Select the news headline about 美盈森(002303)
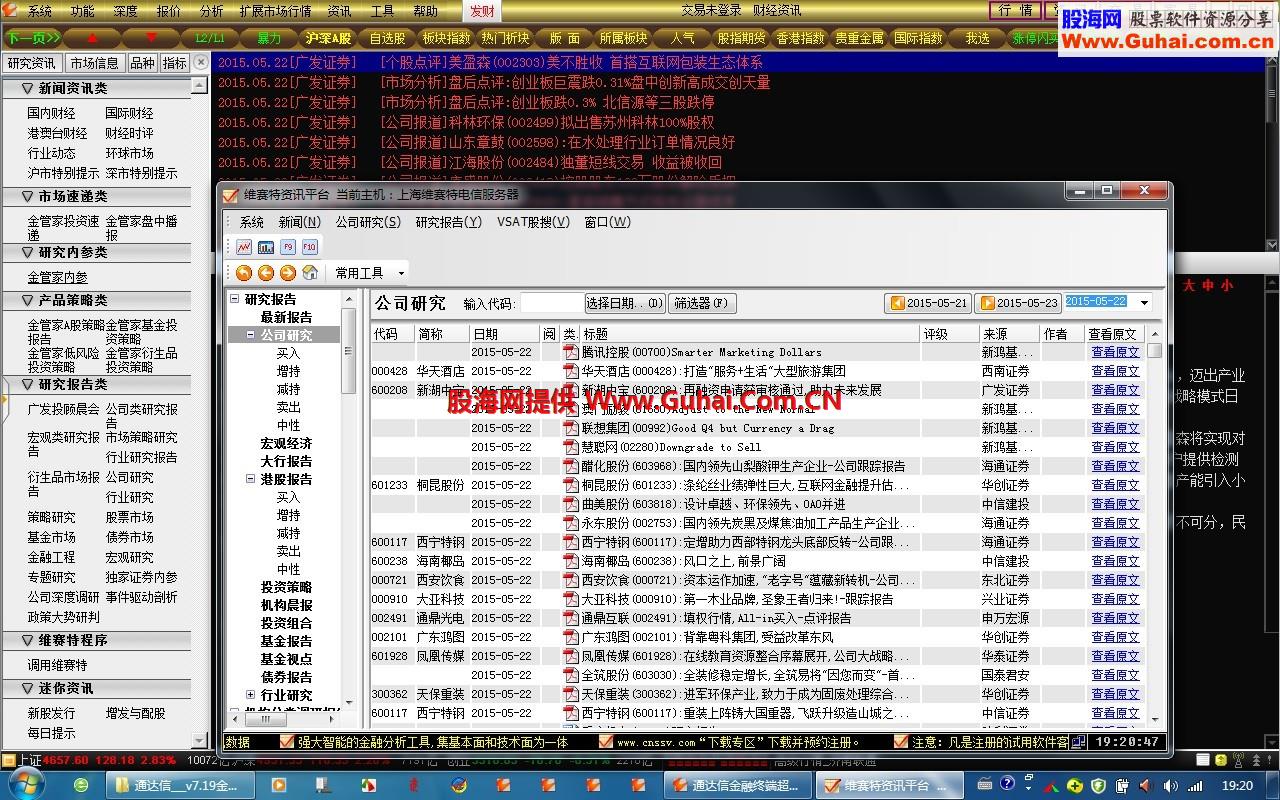 [x=571, y=62]
